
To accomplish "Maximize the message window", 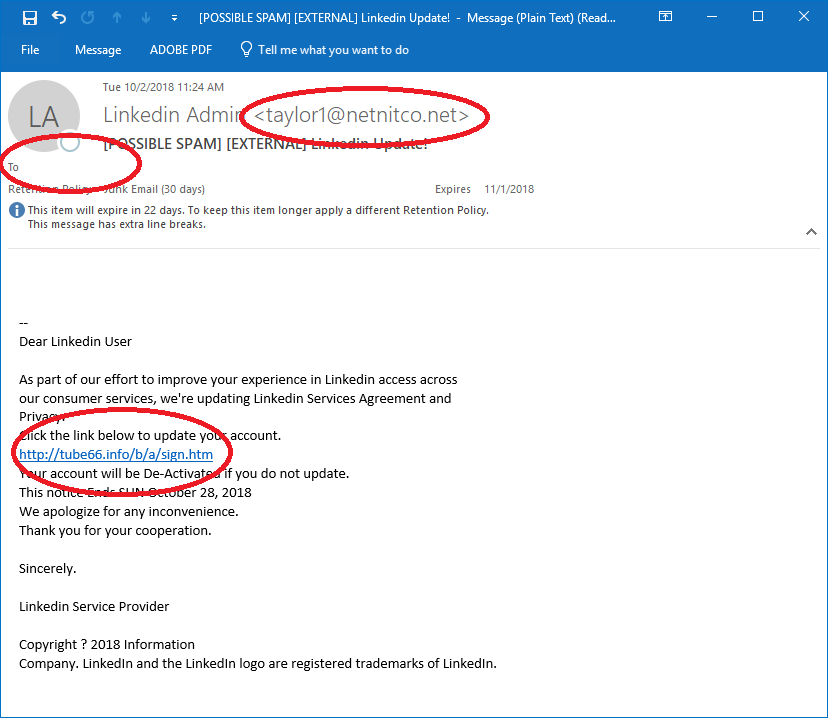I will [x=758, y=16].
